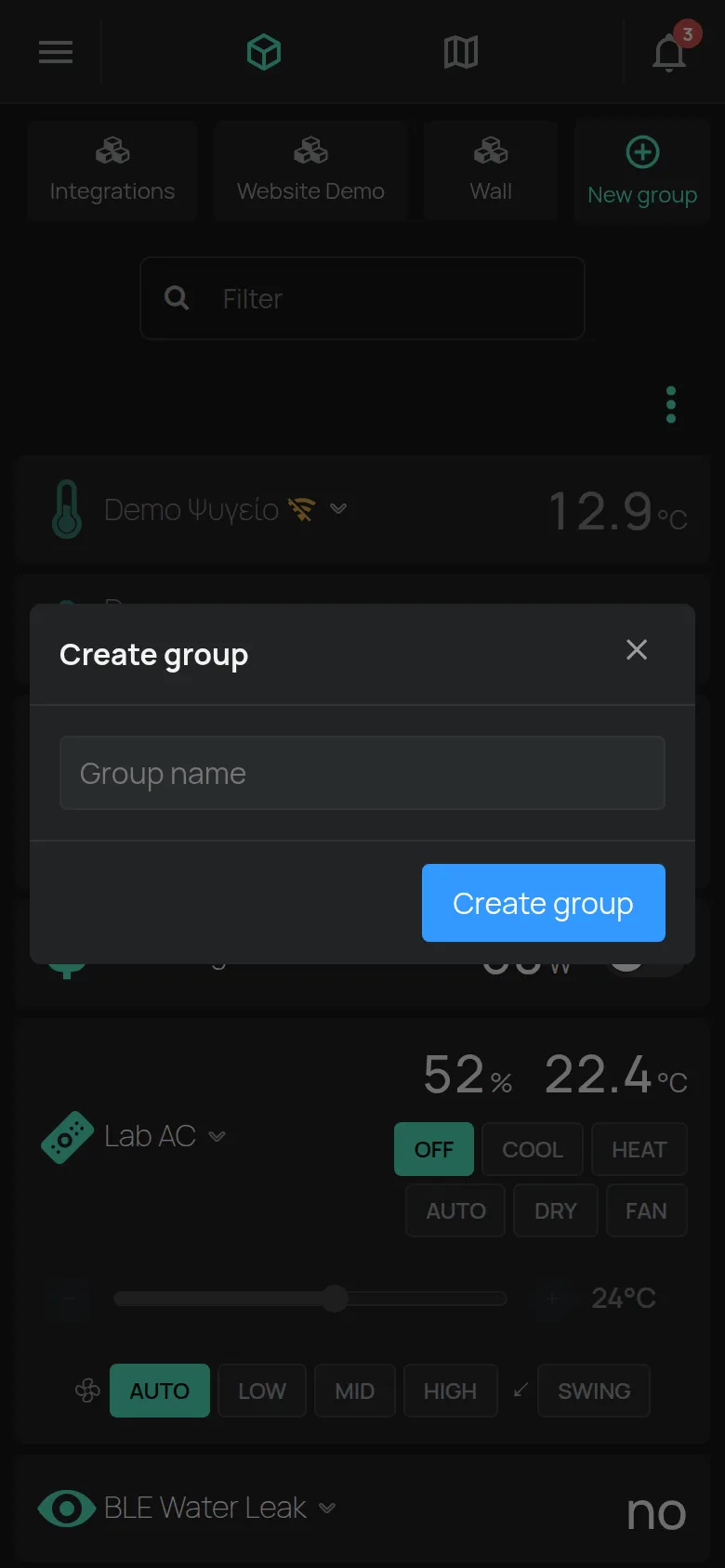Set fan speed to MID

pos(355,1391)
